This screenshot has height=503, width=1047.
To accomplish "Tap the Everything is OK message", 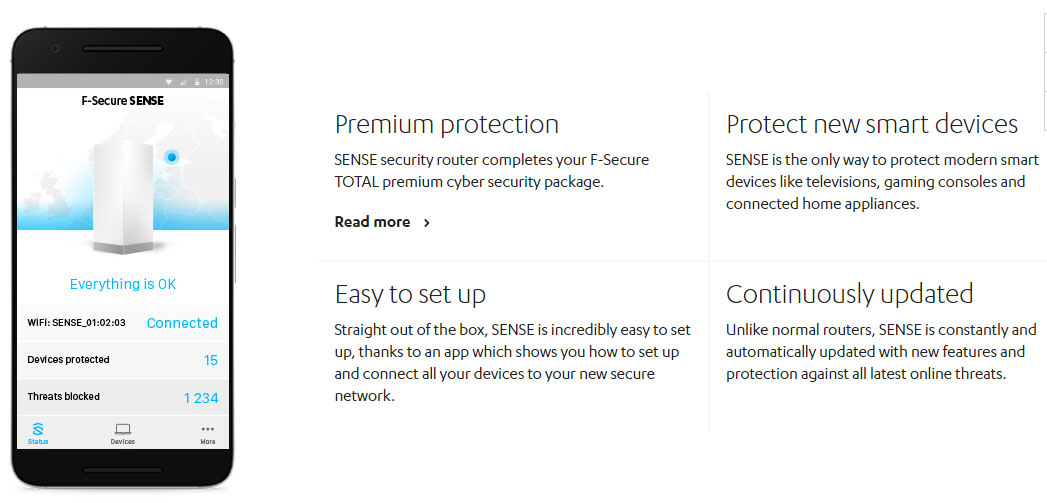I will [x=123, y=284].
